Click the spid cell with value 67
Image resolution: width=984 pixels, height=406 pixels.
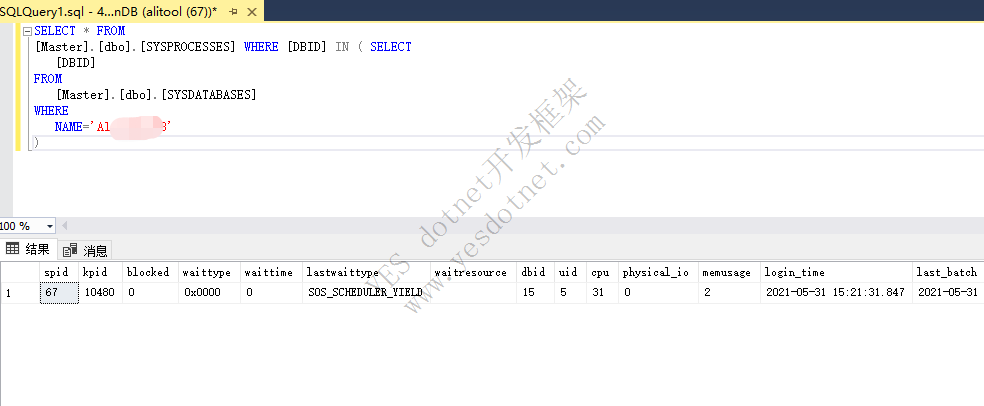(x=60, y=292)
